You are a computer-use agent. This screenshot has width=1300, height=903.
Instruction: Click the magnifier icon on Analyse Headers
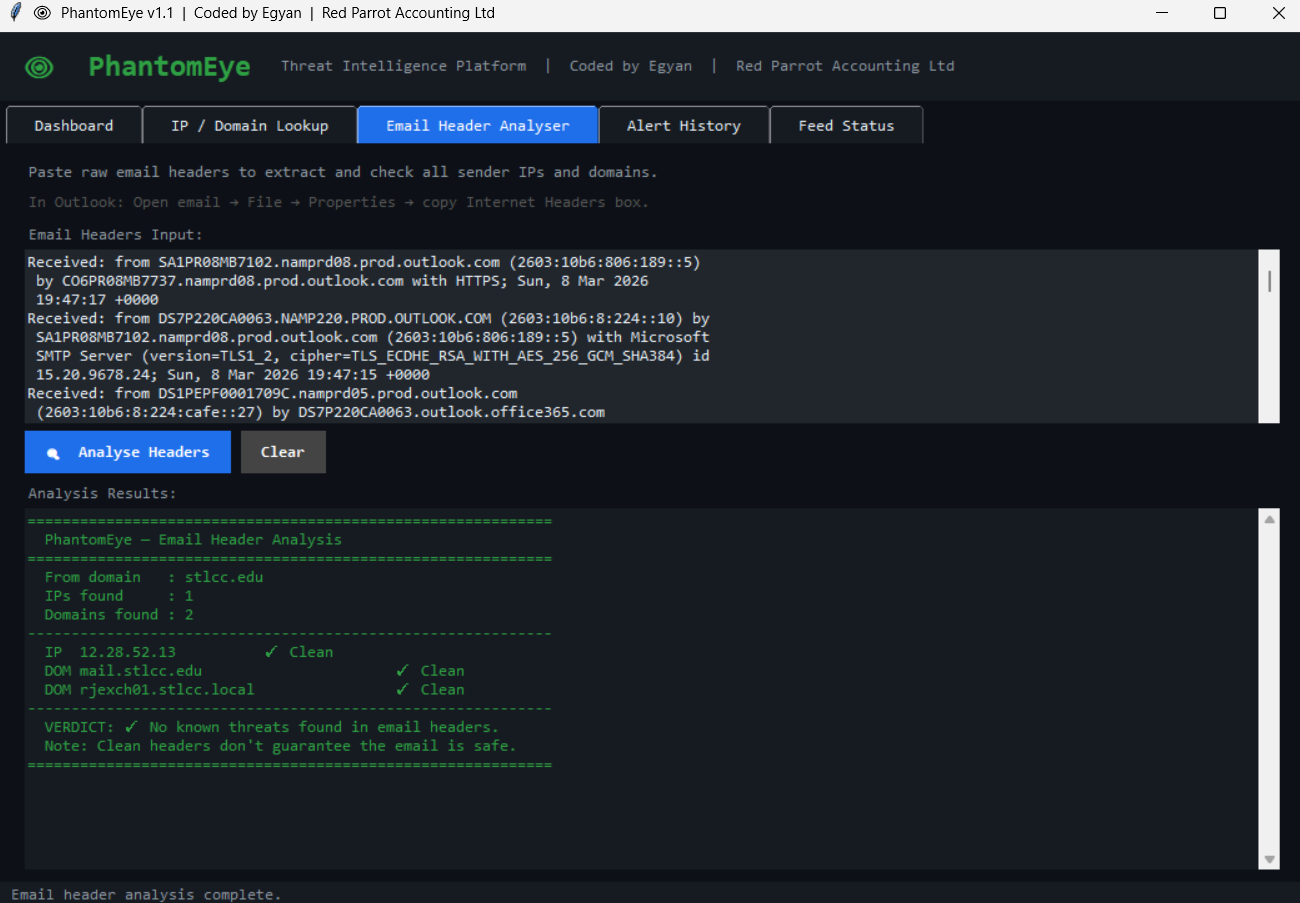(x=54, y=453)
